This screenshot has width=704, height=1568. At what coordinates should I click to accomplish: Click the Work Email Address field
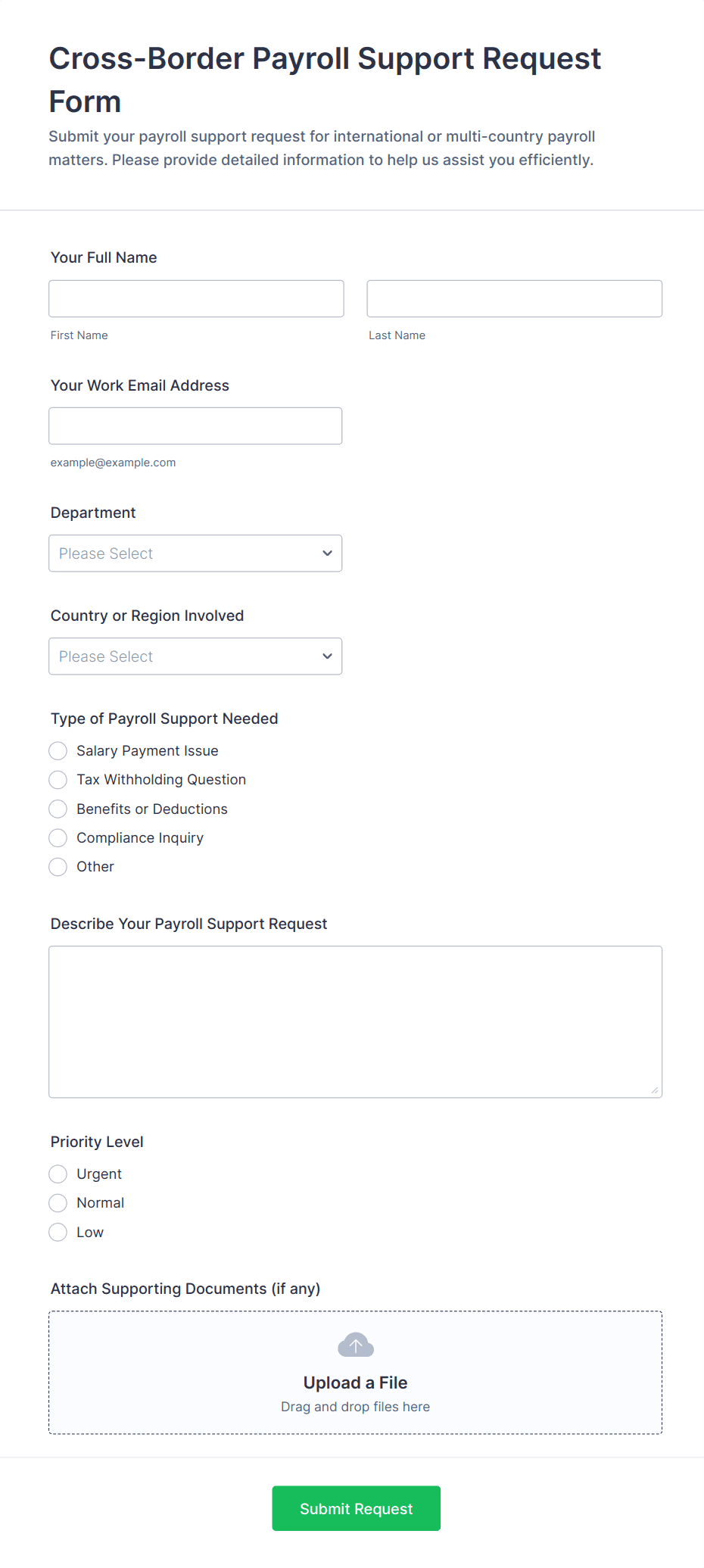click(x=195, y=426)
